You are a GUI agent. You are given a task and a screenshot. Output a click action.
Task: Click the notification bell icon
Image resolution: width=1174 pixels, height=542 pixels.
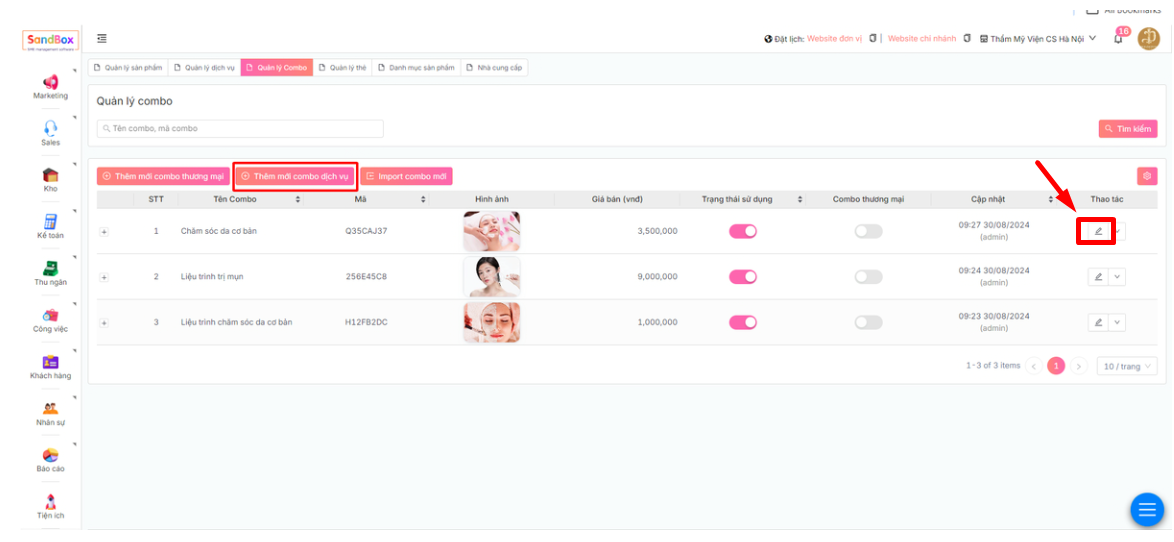pos(1118,39)
